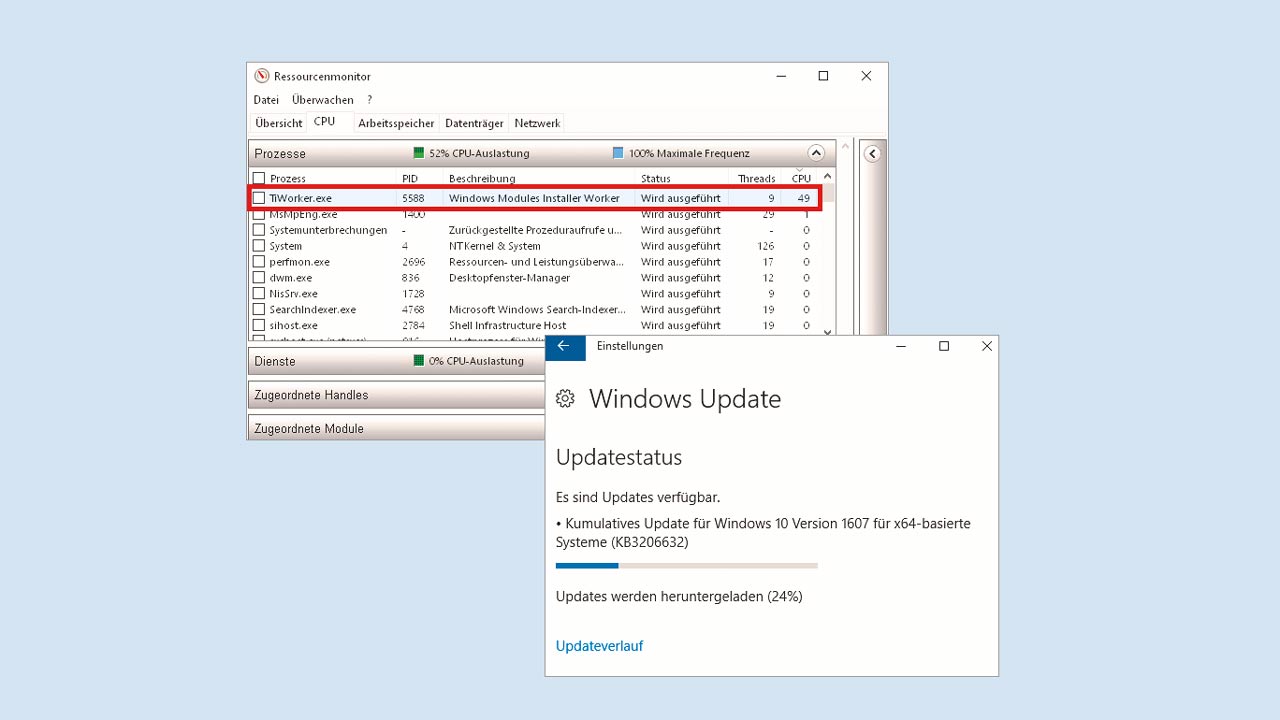Switch to the Übersicht tab
Image resolution: width=1280 pixels, height=720 pixels.
click(279, 123)
